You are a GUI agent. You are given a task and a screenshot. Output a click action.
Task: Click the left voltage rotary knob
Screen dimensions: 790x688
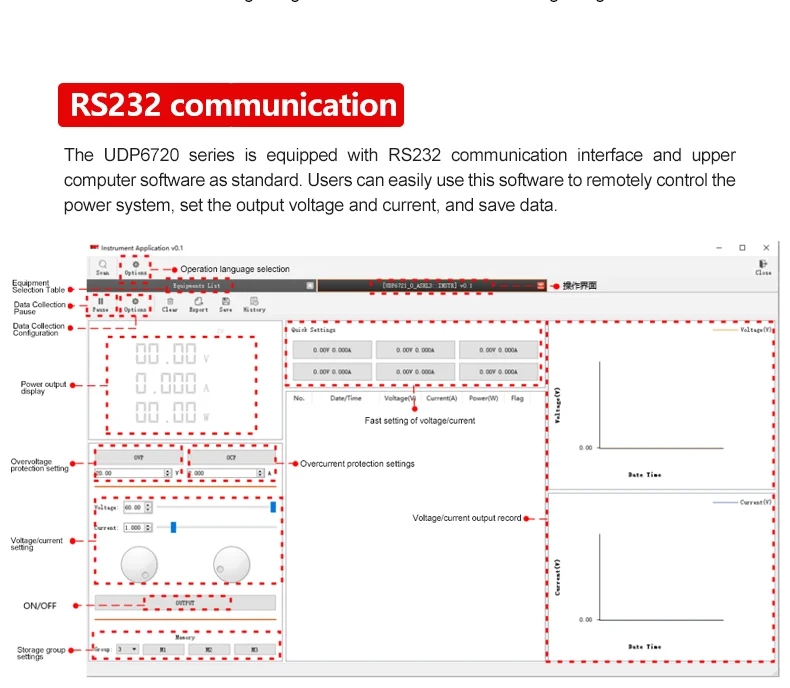(139, 565)
